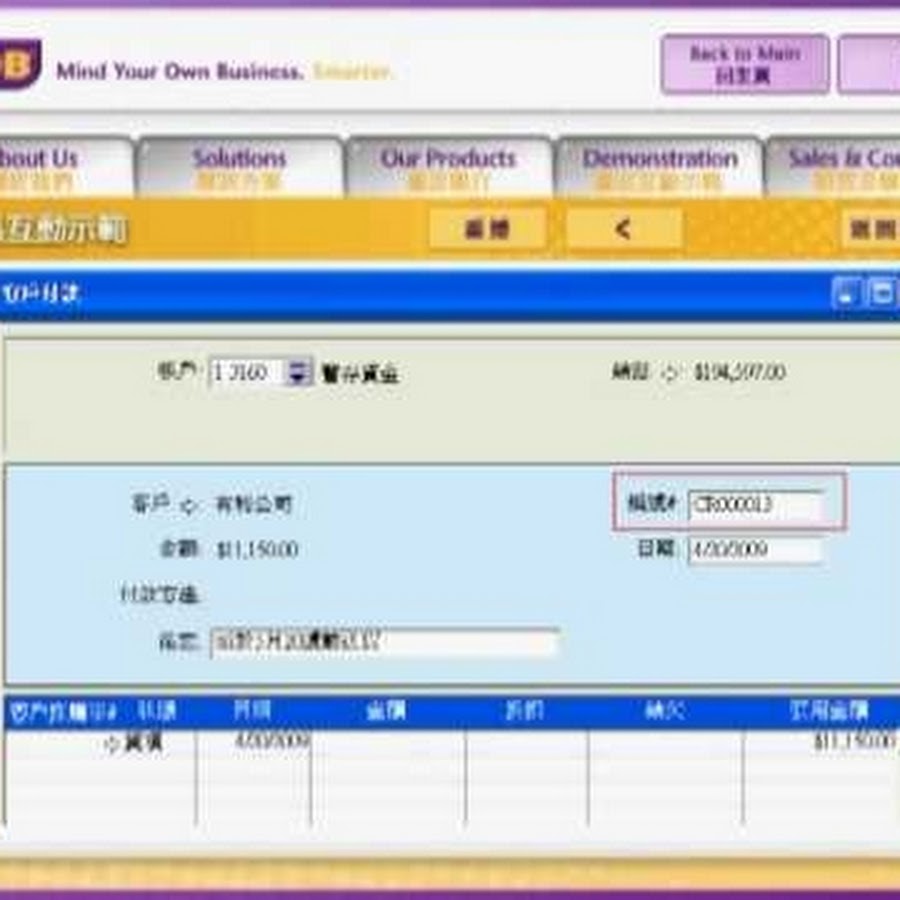This screenshot has height=900, width=900.
Task: Select the Demonstration tab
Action: 660,168
